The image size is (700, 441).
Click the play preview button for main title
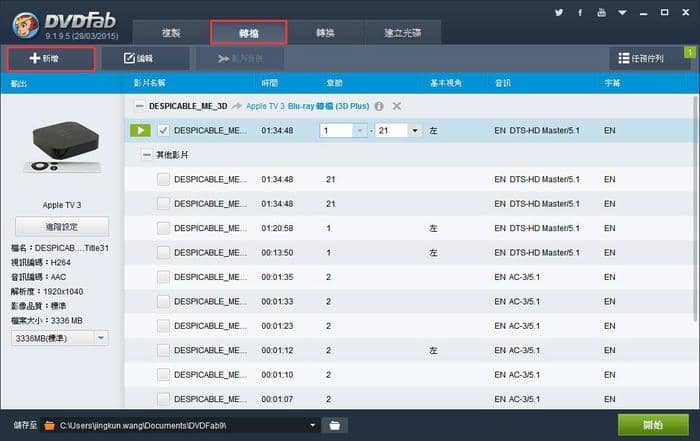coord(140,130)
